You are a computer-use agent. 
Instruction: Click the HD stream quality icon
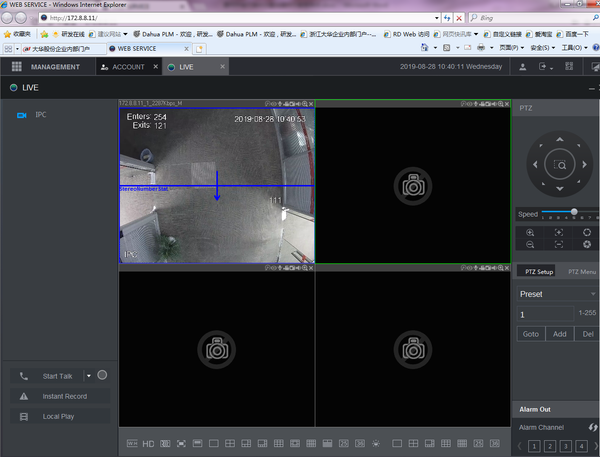tap(148, 443)
